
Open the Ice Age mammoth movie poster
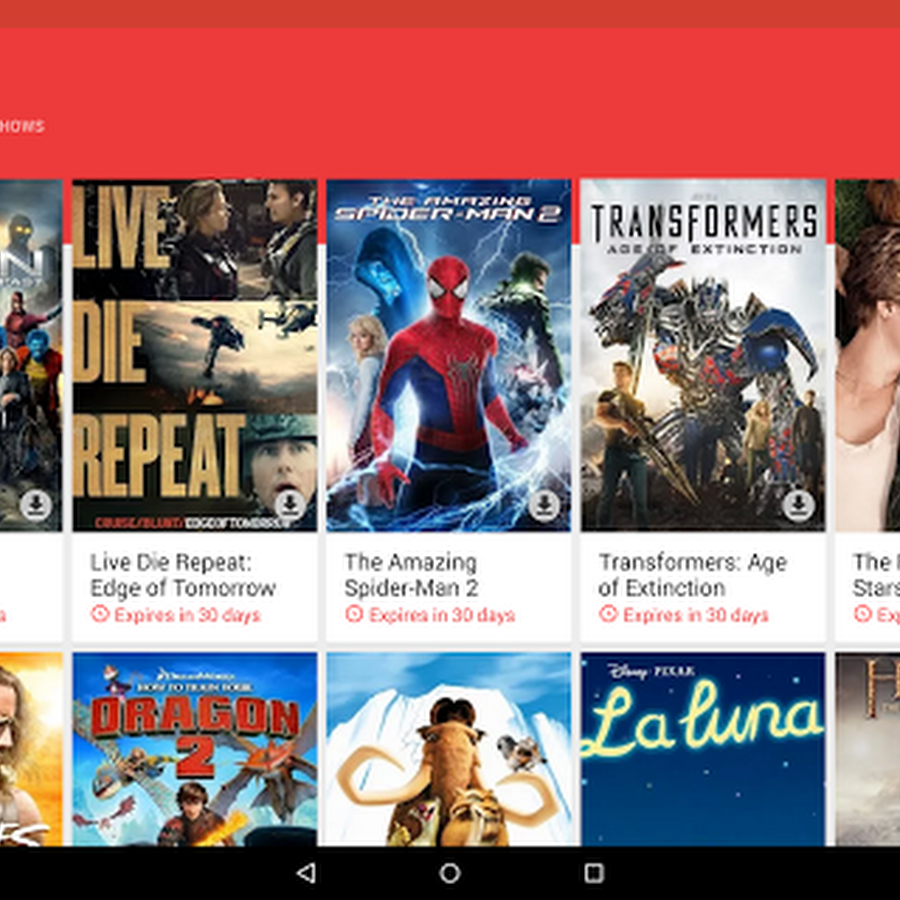pos(449,749)
